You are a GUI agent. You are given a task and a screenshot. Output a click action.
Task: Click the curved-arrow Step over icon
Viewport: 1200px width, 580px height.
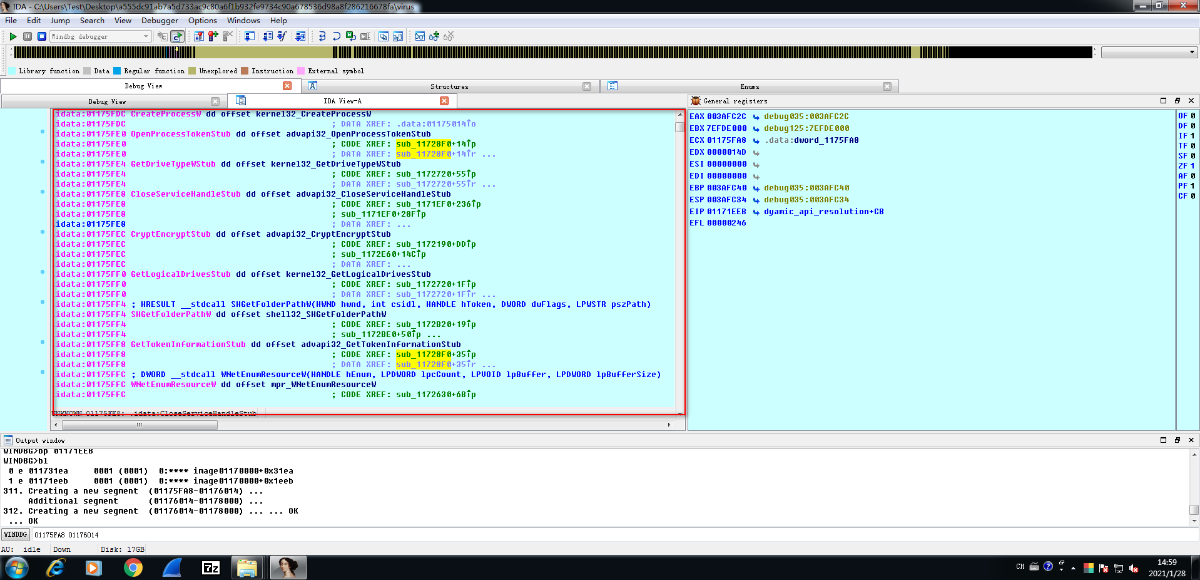tap(336, 36)
